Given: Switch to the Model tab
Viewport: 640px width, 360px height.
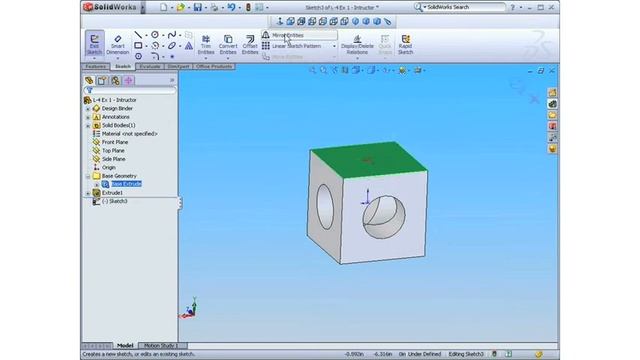Looking at the screenshot, I should point(125,346).
